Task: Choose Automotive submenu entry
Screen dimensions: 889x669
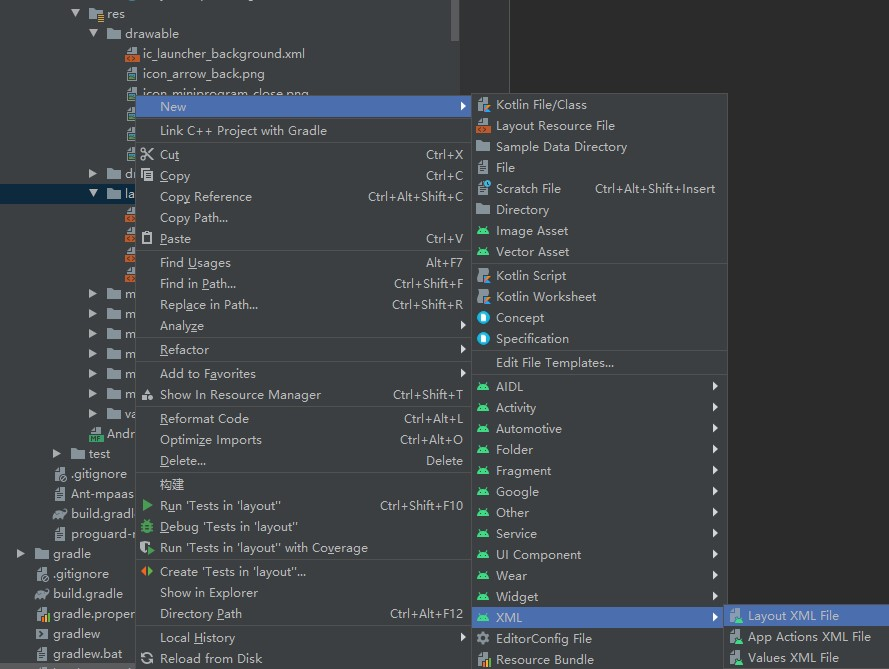Action: [599, 429]
